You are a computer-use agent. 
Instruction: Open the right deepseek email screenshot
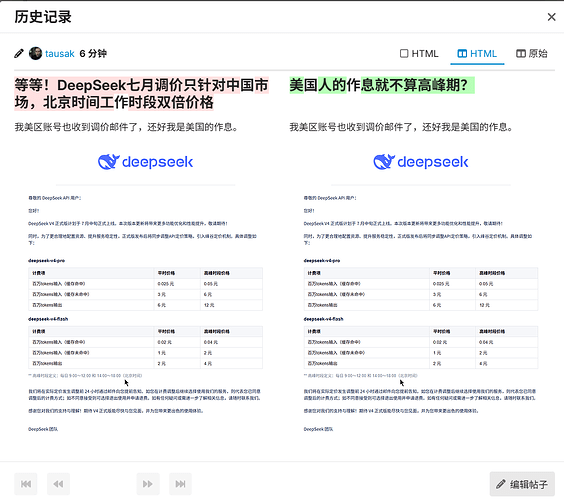tap(420, 294)
